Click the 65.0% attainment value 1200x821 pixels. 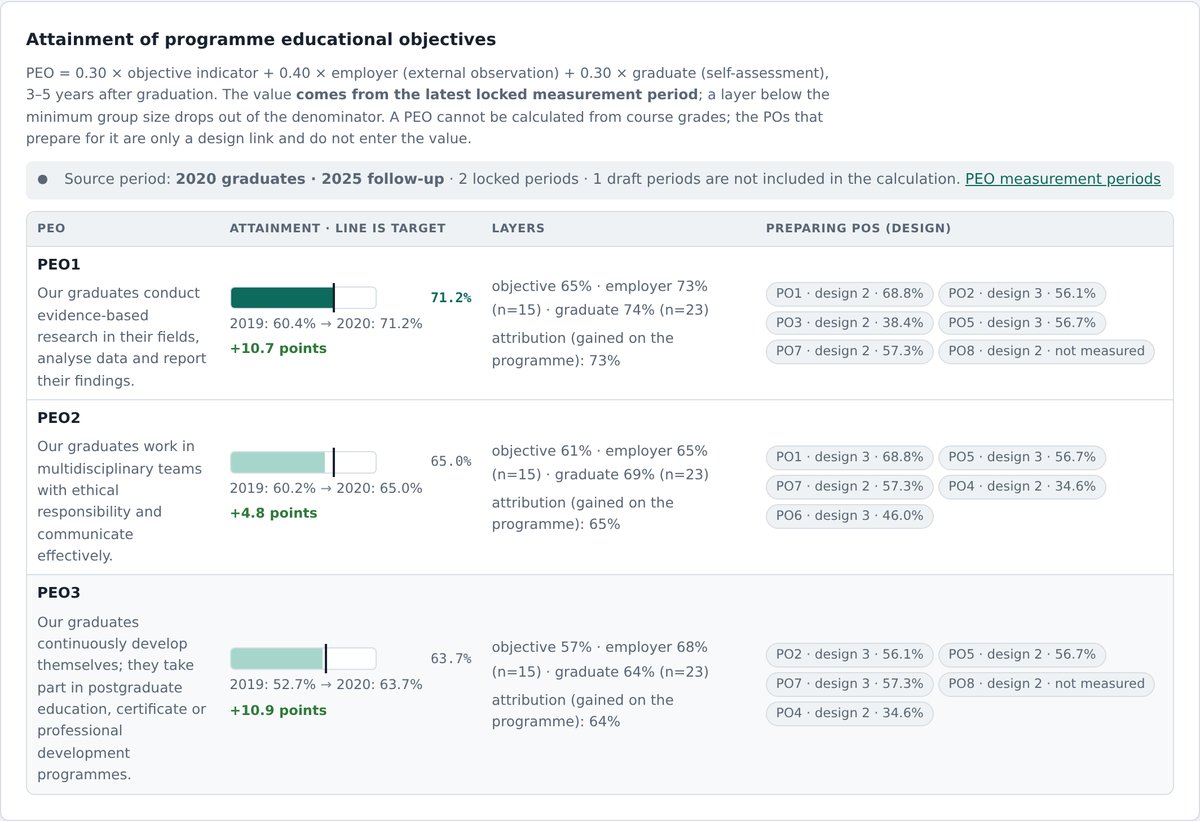[x=451, y=462]
